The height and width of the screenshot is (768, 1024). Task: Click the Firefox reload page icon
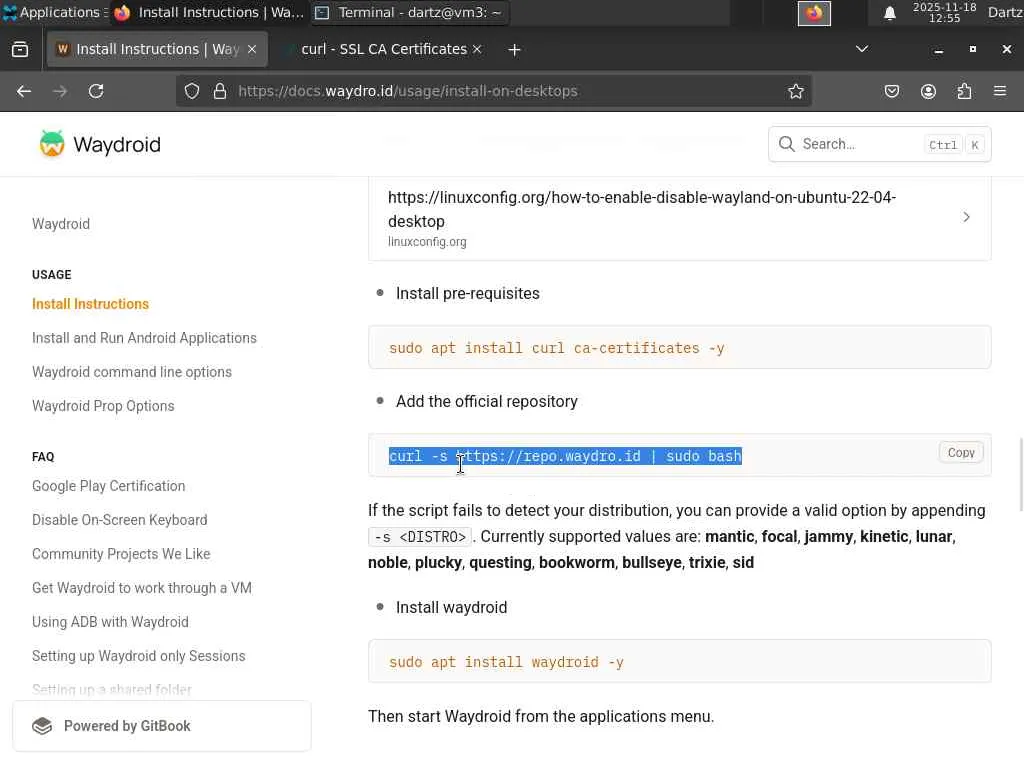point(96,91)
